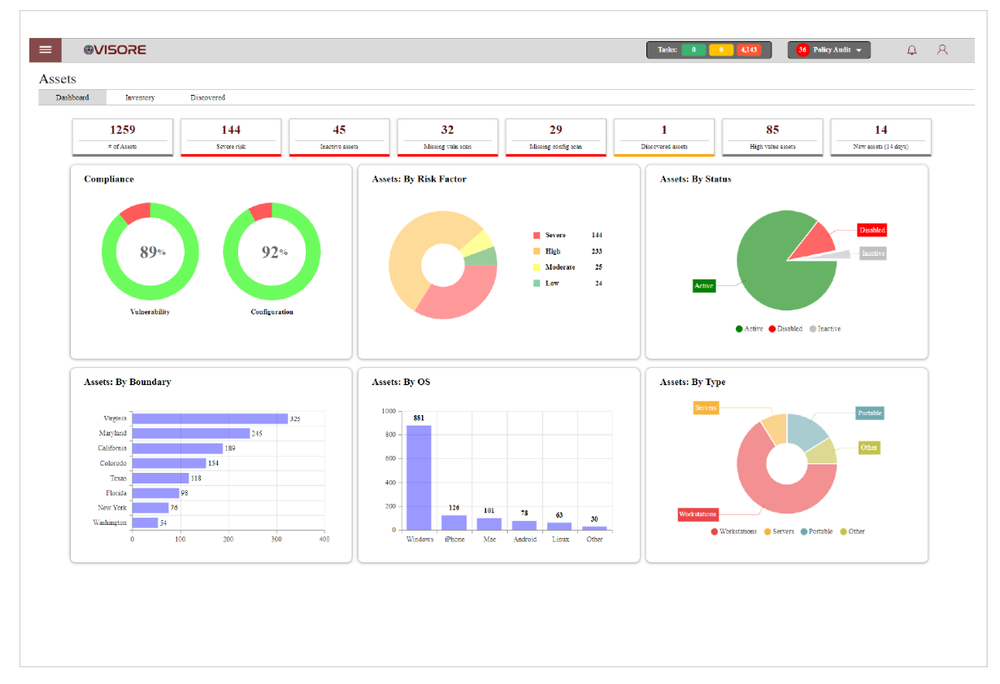Toggle the Active status legend item
Viewport: 1000px width, 684px height.
click(749, 329)
